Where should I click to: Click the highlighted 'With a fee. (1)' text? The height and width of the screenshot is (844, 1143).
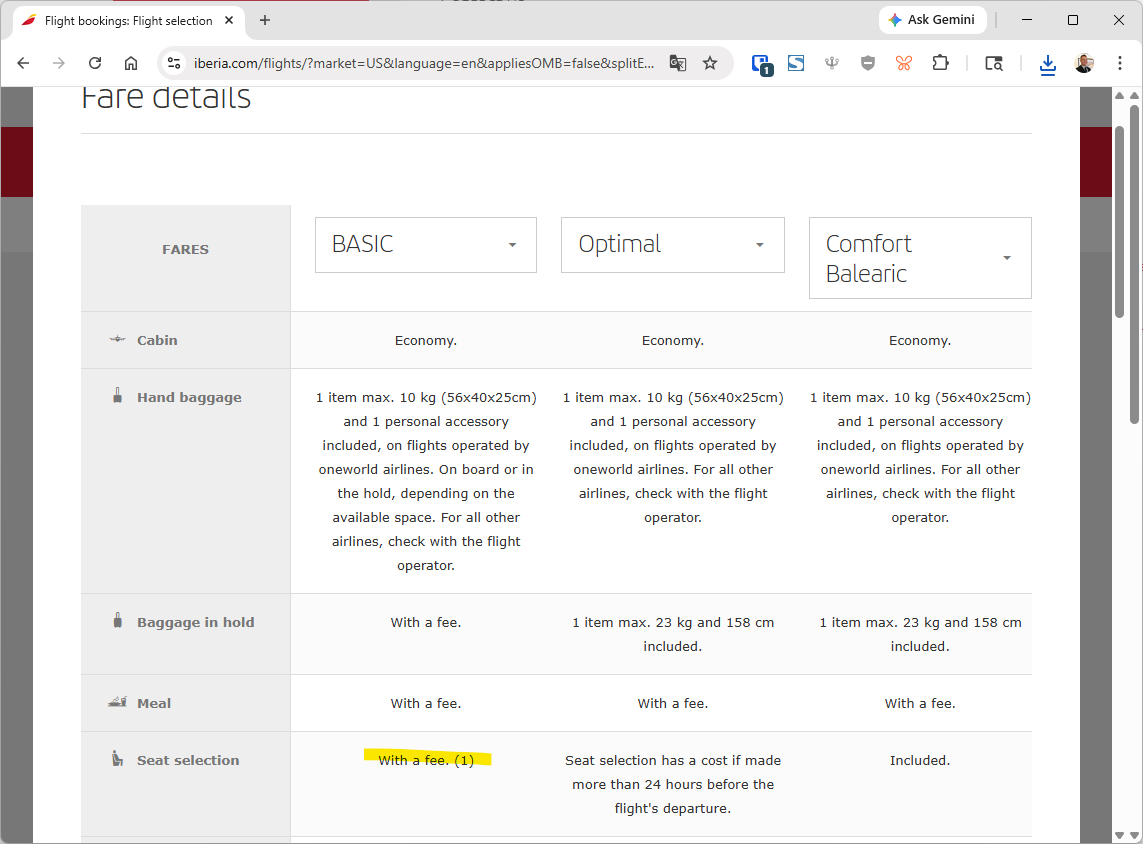(426, 760)
